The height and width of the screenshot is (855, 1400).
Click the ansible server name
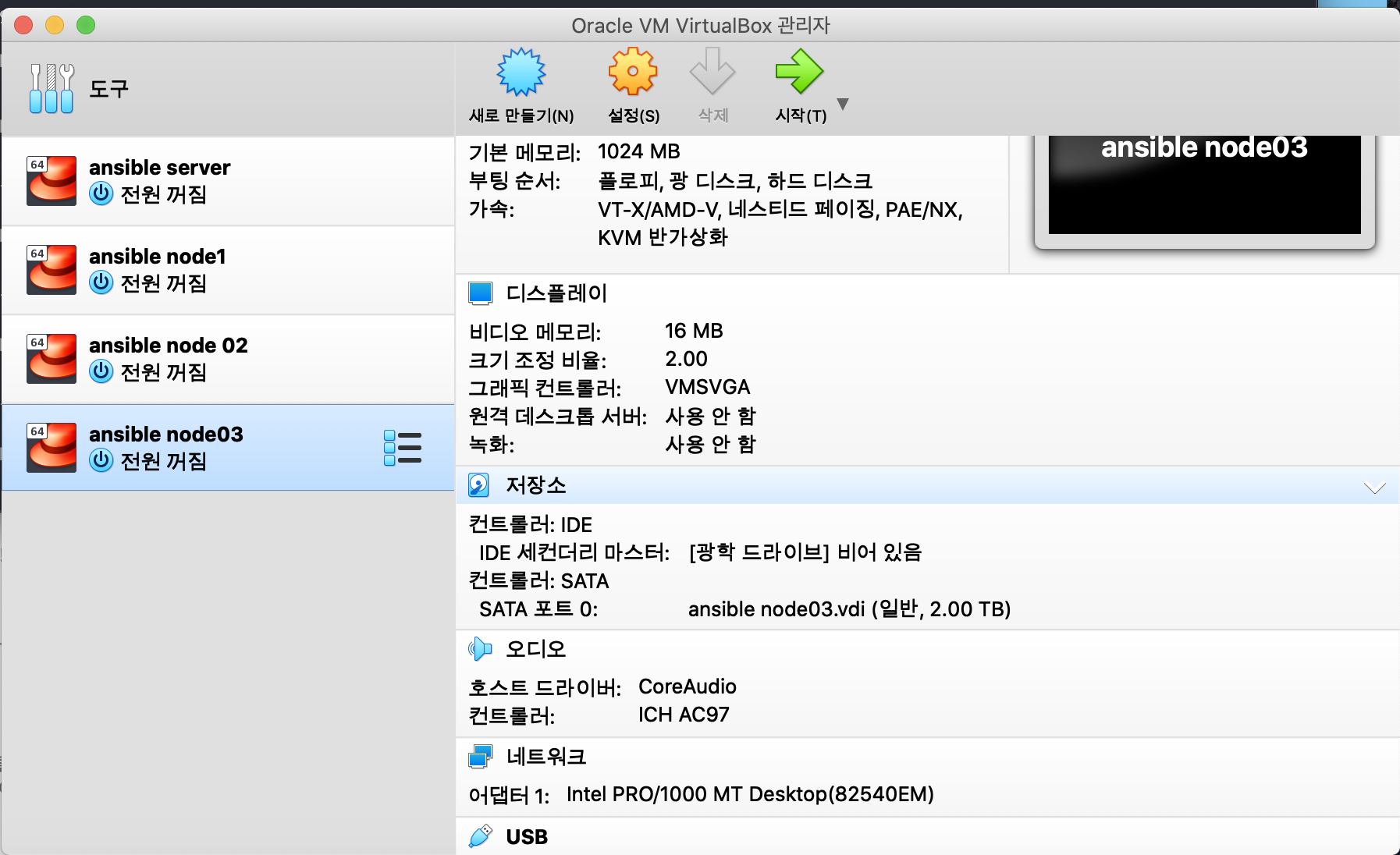(160, 168)
